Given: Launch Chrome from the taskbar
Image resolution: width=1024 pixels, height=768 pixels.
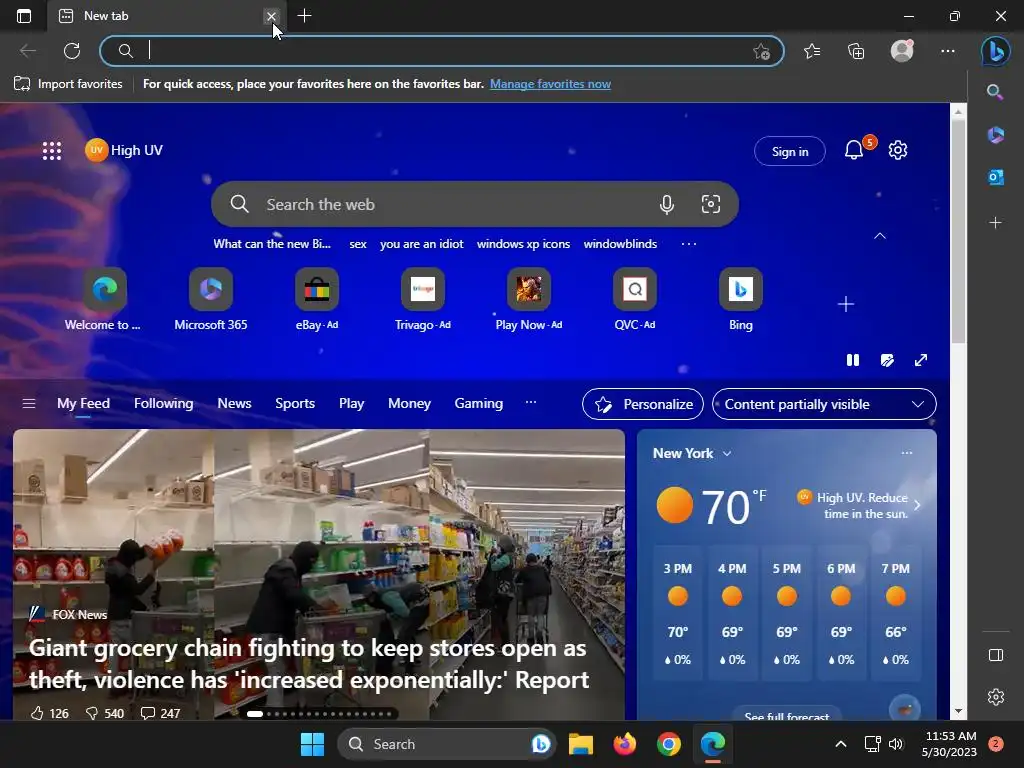Looking at the screenshot, I should point(669,744).
